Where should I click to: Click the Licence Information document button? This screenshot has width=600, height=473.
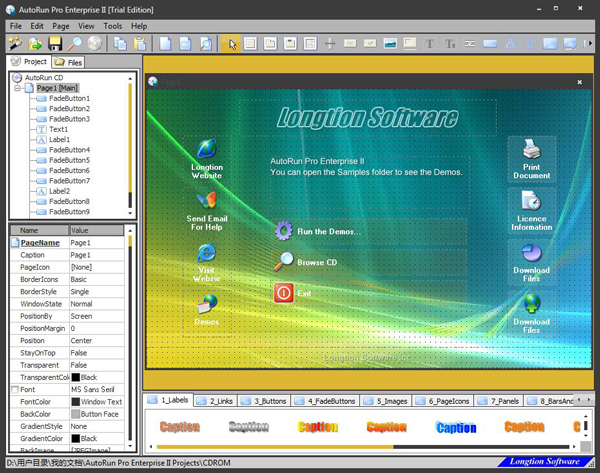(x=532, y=211)
